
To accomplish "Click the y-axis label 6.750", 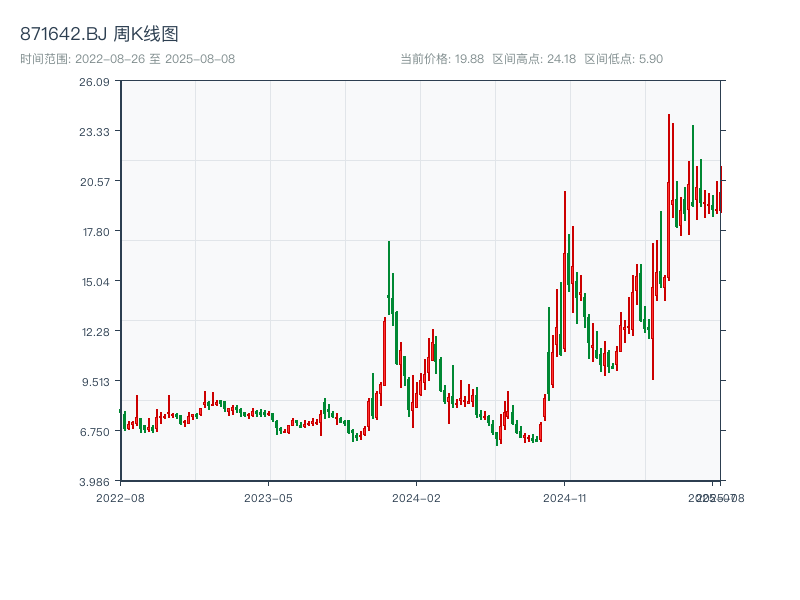I will click(95, 432).
